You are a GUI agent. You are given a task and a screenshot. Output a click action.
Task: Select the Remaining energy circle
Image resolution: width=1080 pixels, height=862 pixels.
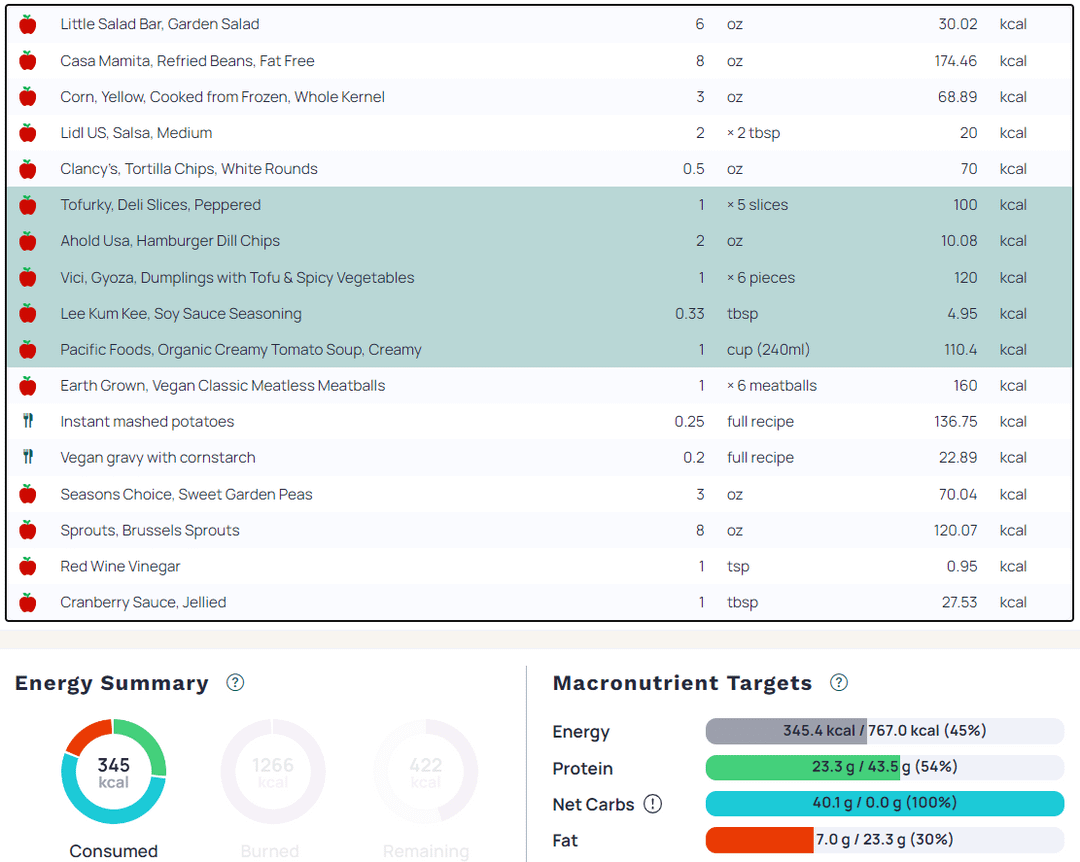point(426,771)
